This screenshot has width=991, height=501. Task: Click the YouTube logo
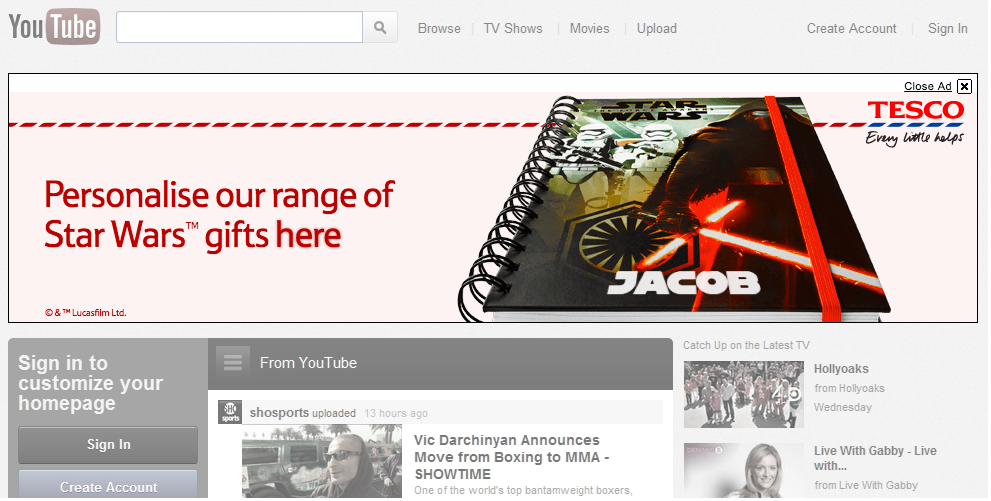(x=54, y=27)
